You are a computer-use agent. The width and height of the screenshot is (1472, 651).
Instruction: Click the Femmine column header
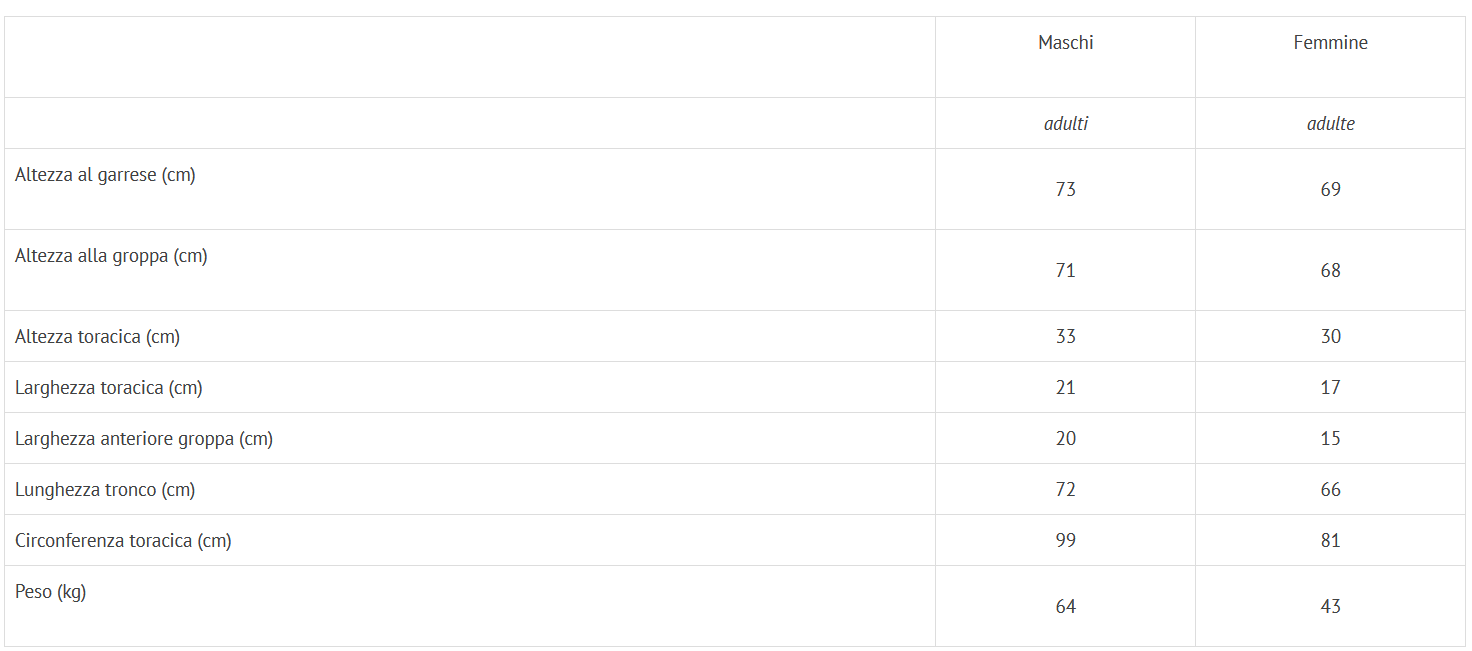1330,43
